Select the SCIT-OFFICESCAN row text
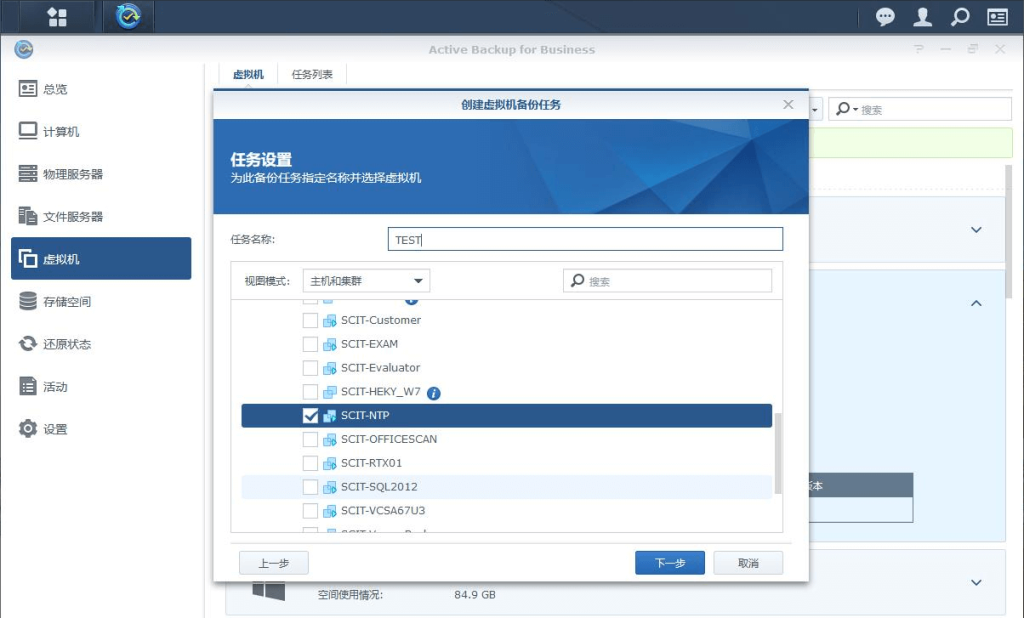Image resolution: width=1024 pixels, height=618 pixels. [389, 439]
